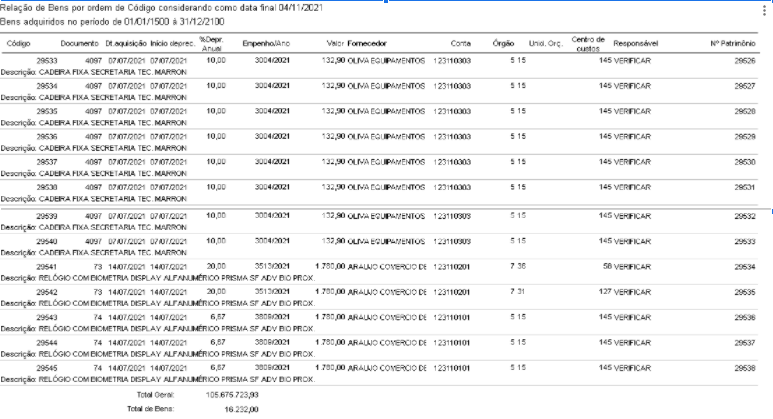Image resolution: width=773 pixels, height=419 pixels.
Task: Click the Documento column header
Action: point(79,45)
